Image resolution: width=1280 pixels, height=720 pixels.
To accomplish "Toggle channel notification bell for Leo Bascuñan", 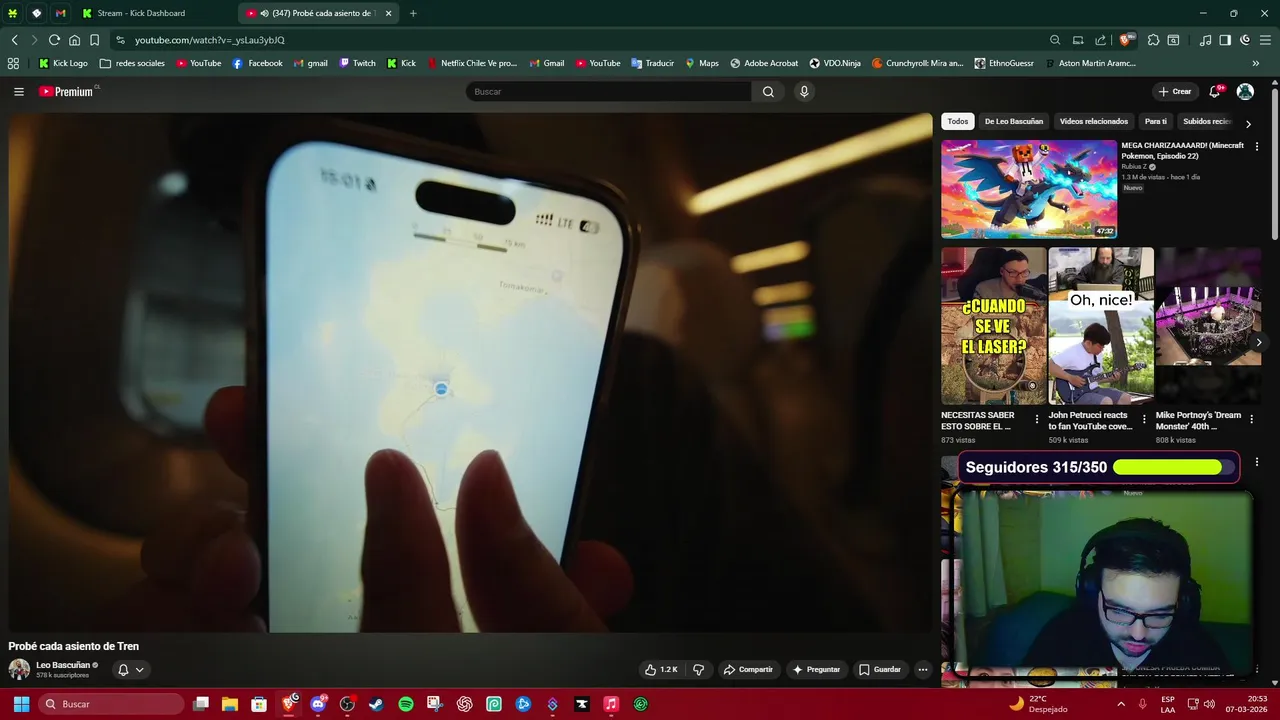I will coord(123,670).
